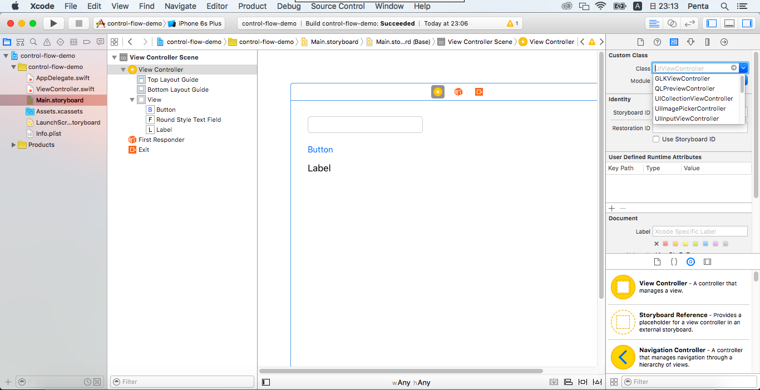Switch to the Assistant editor

tap(672, 23)
